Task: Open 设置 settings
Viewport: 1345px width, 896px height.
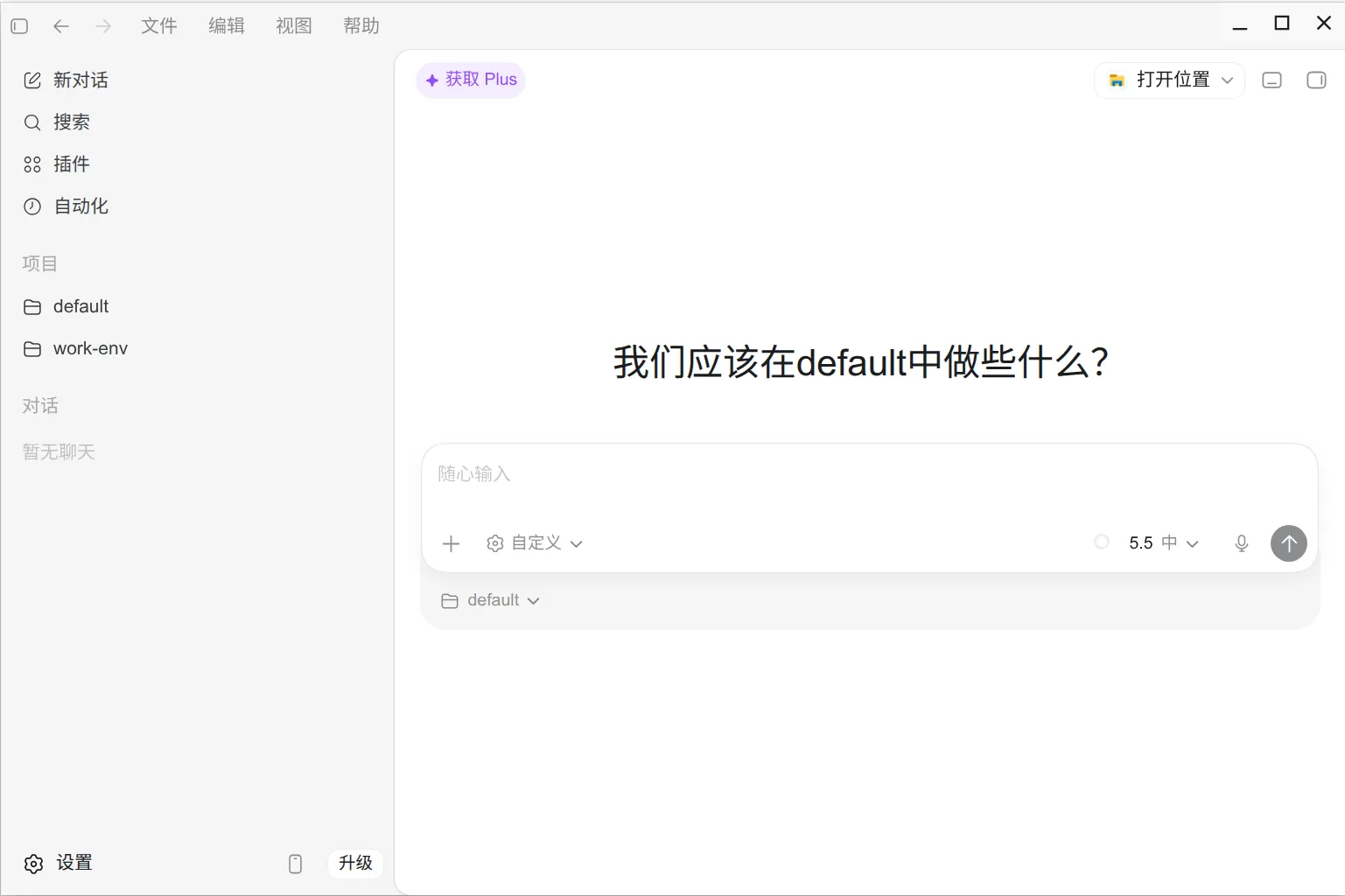Action: click(58, 864)
